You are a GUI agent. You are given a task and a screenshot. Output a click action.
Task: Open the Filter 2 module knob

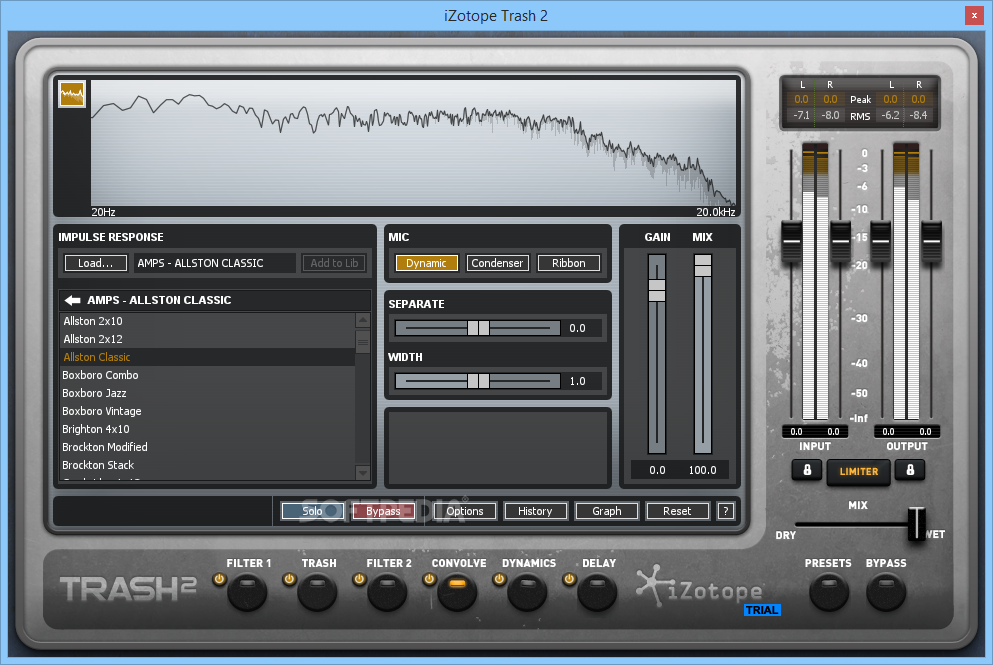[387, 592]
